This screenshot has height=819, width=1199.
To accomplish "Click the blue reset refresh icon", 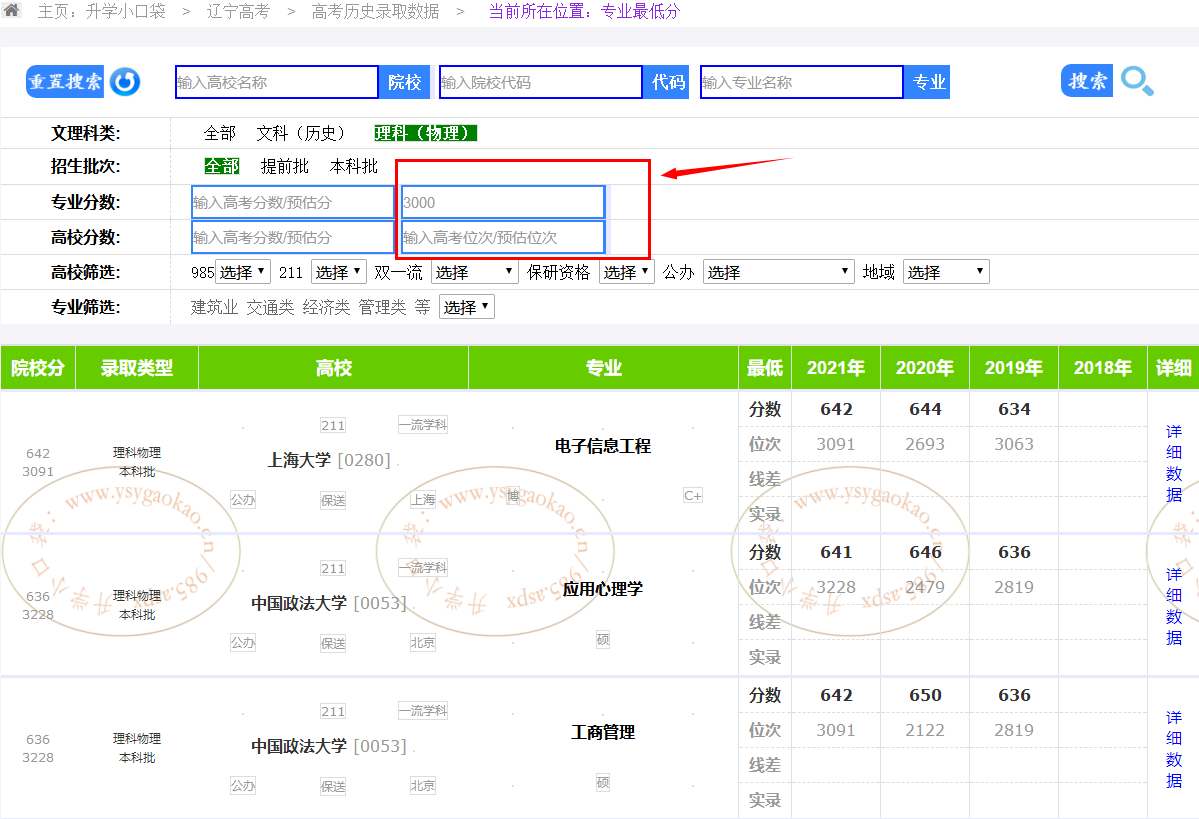I will pyautogui.click(x=125, y=82).
